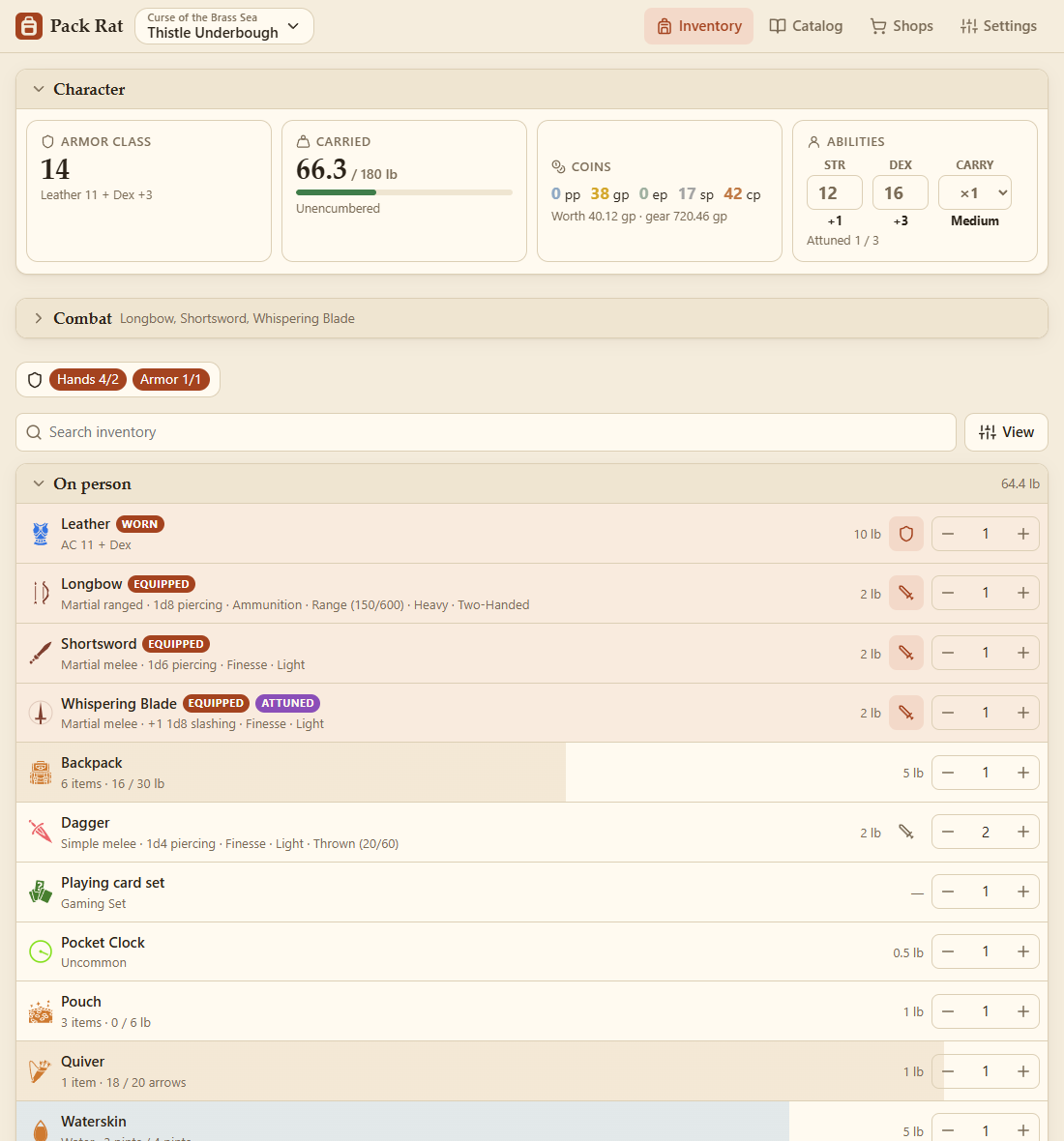Click the Playing card set icon

click(41, 892)
